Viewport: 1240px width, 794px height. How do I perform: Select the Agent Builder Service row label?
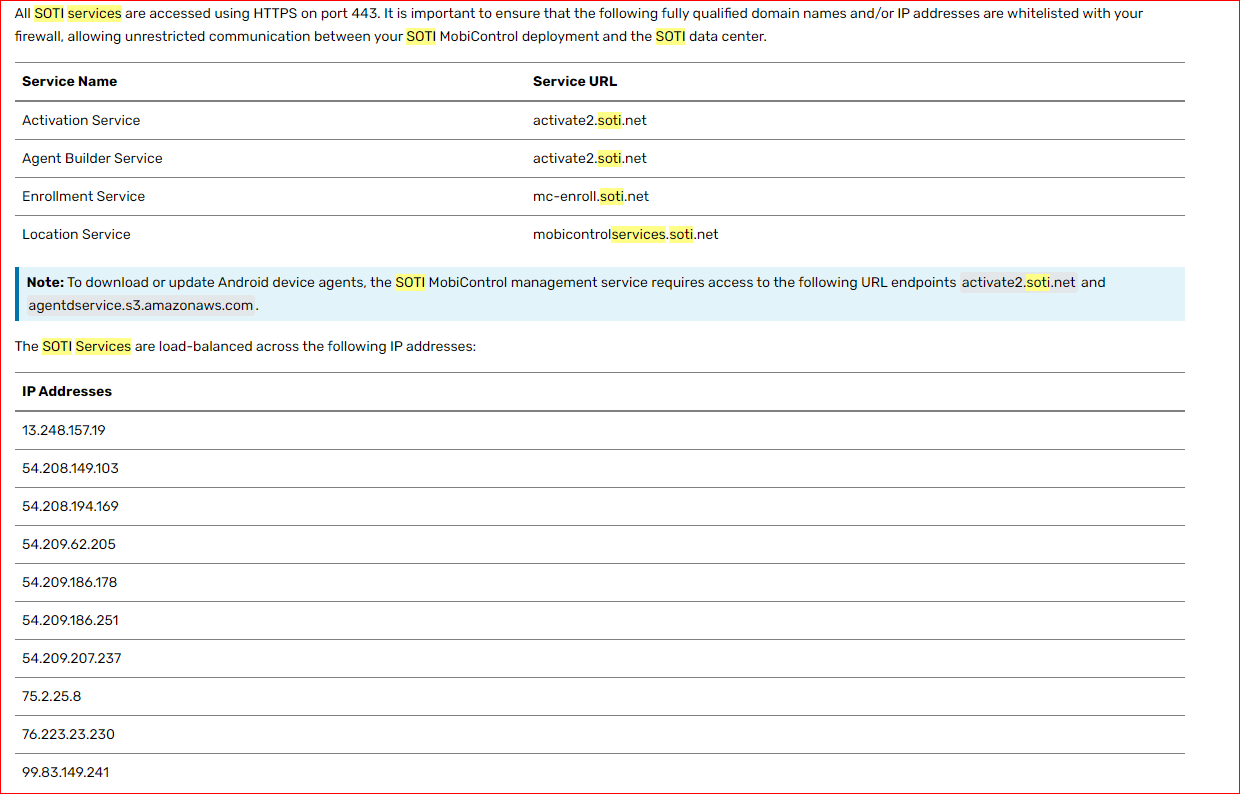92,158
